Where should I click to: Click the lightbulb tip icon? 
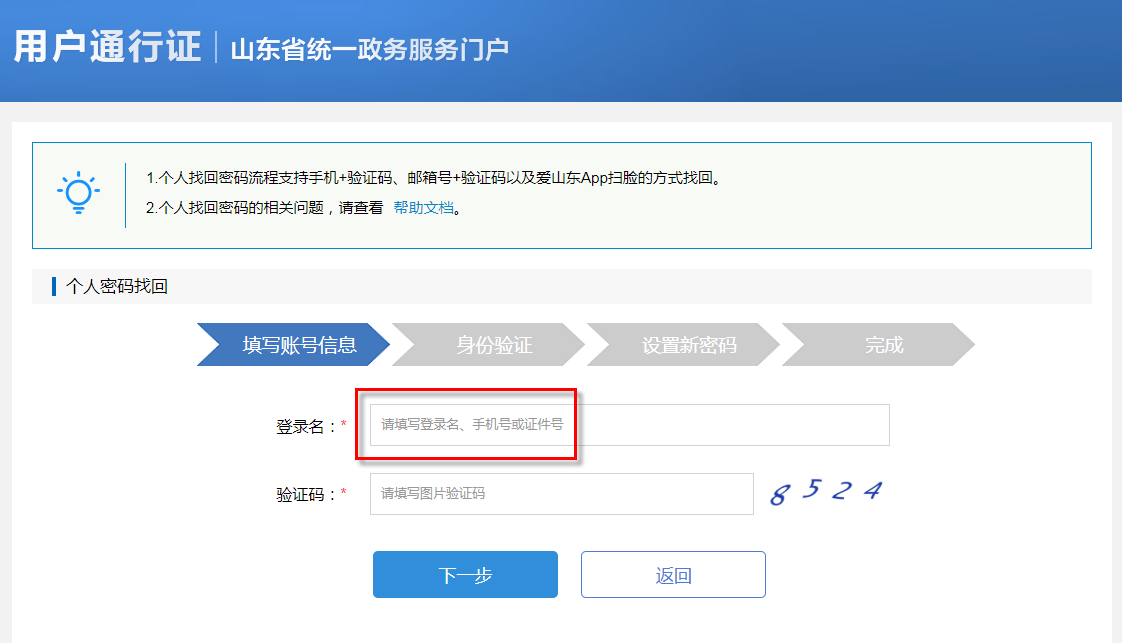[80, 191]
